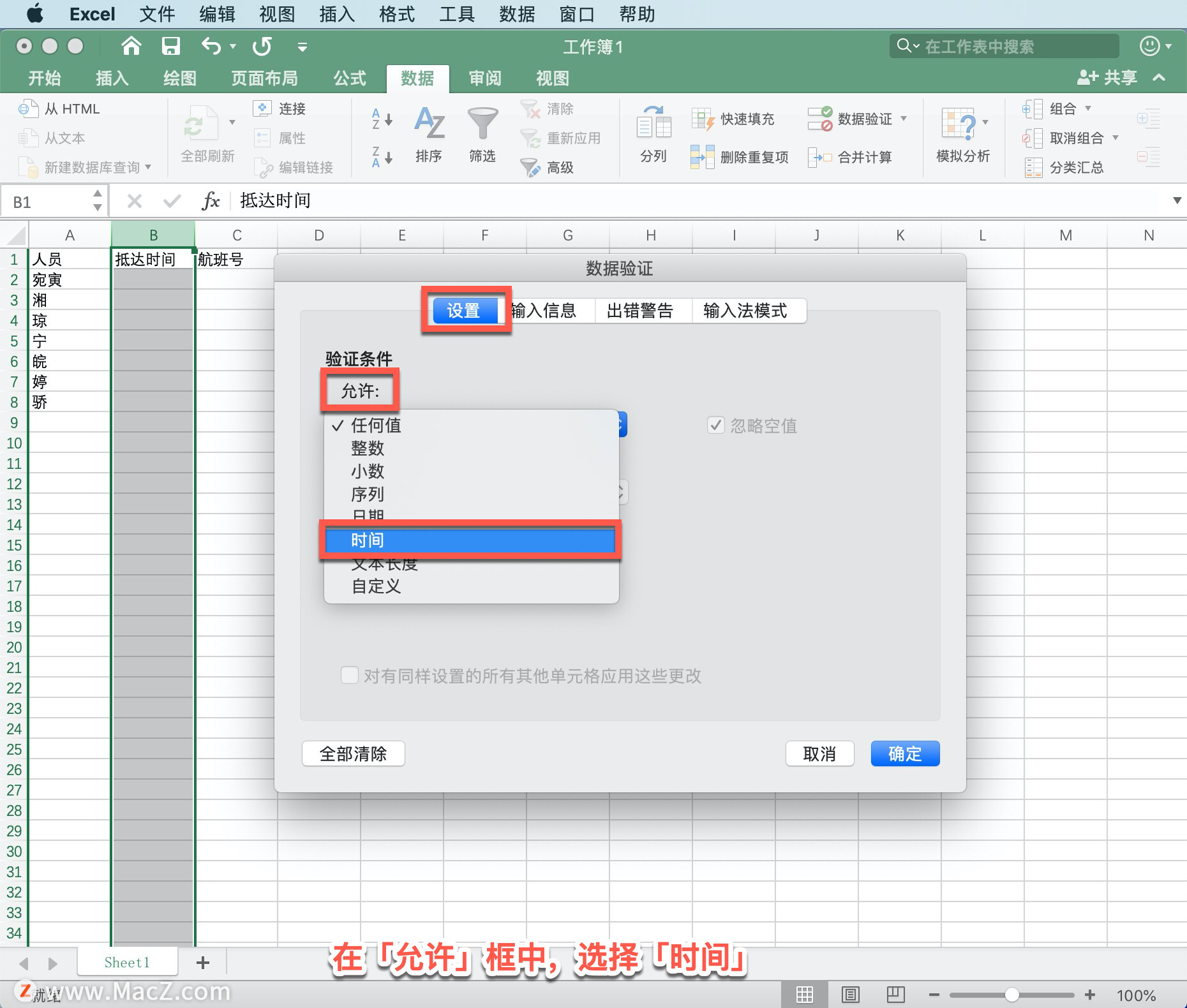The image size is (1187, 1008).
Task: Click the Undo arrow icon
Action: 211,46
